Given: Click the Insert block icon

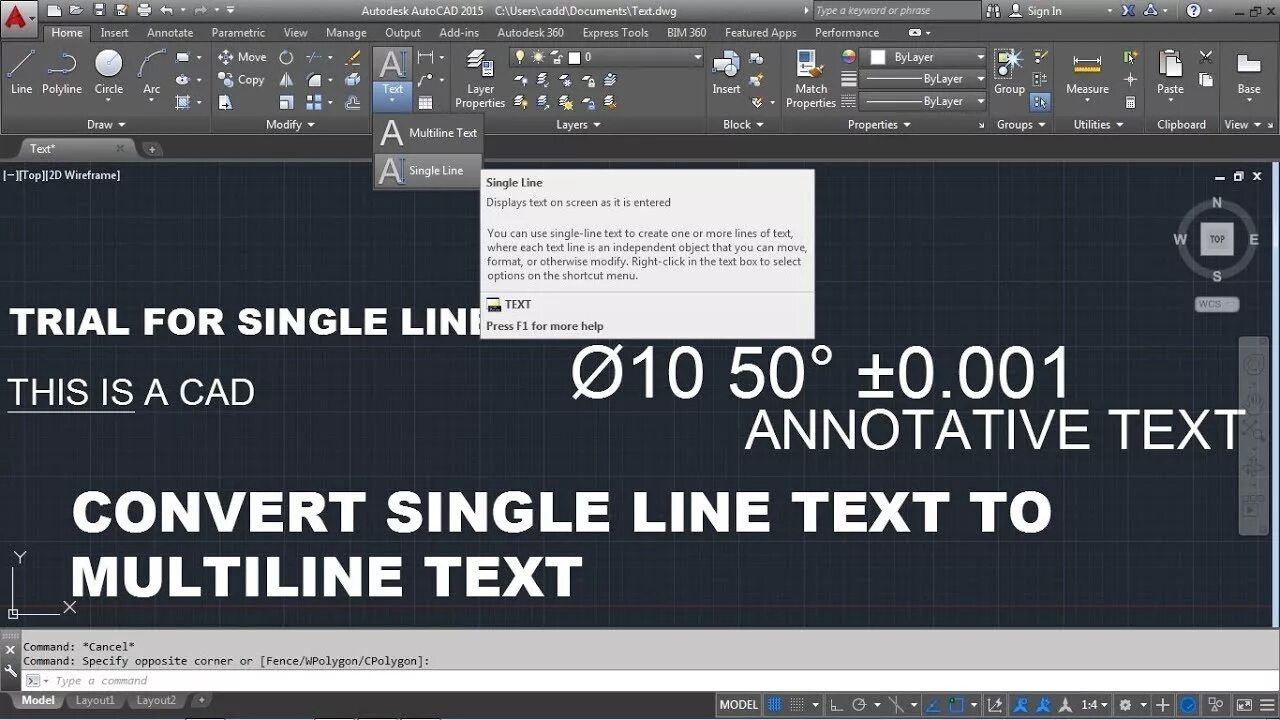Looking at the screenshot, I should (x=726, y=73).
